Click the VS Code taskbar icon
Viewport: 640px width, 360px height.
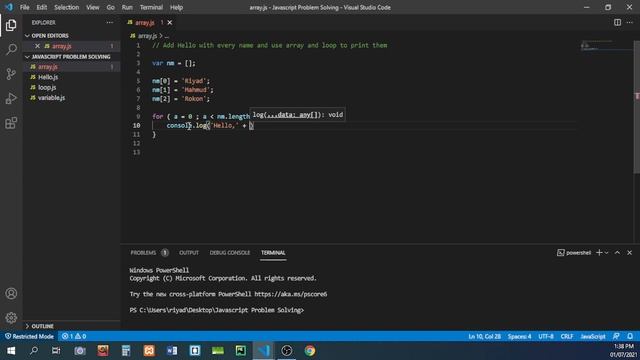click(263, 351)
